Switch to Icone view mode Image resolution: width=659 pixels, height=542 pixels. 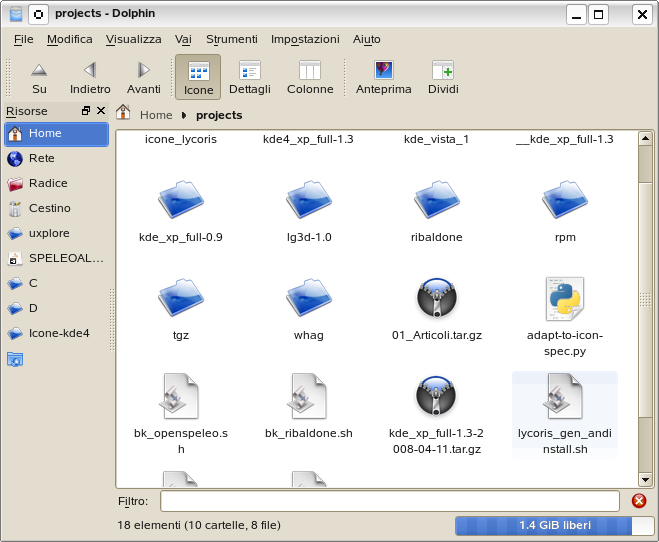click(198, 77)
